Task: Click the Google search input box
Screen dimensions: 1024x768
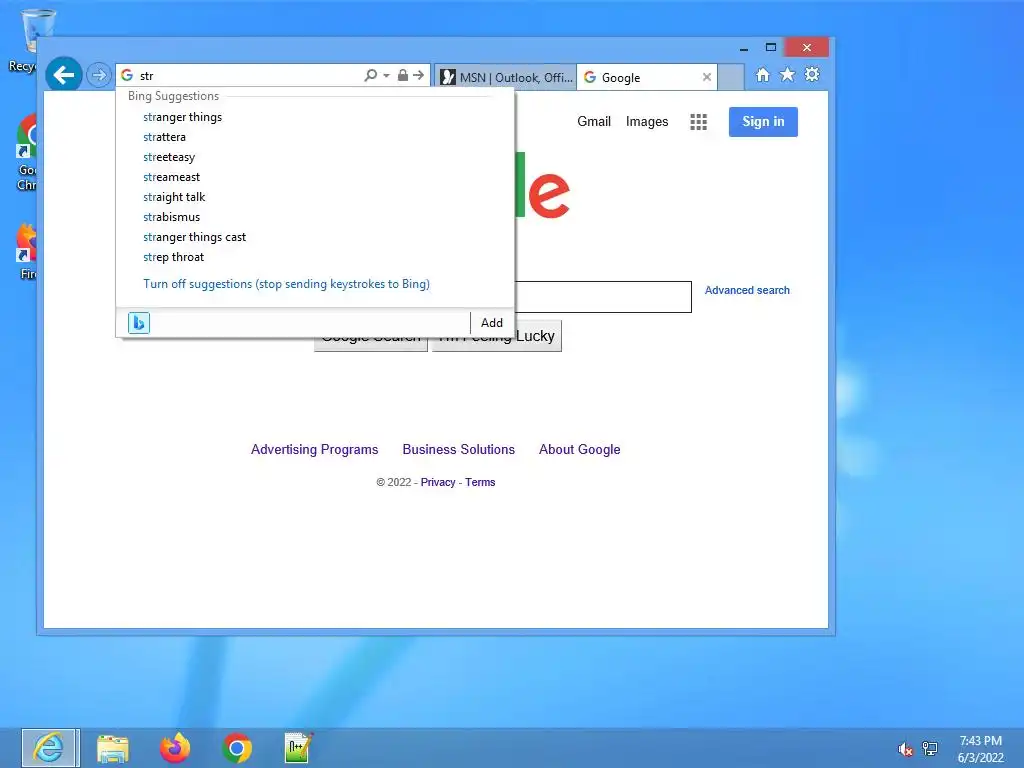Action: (603, 297)
